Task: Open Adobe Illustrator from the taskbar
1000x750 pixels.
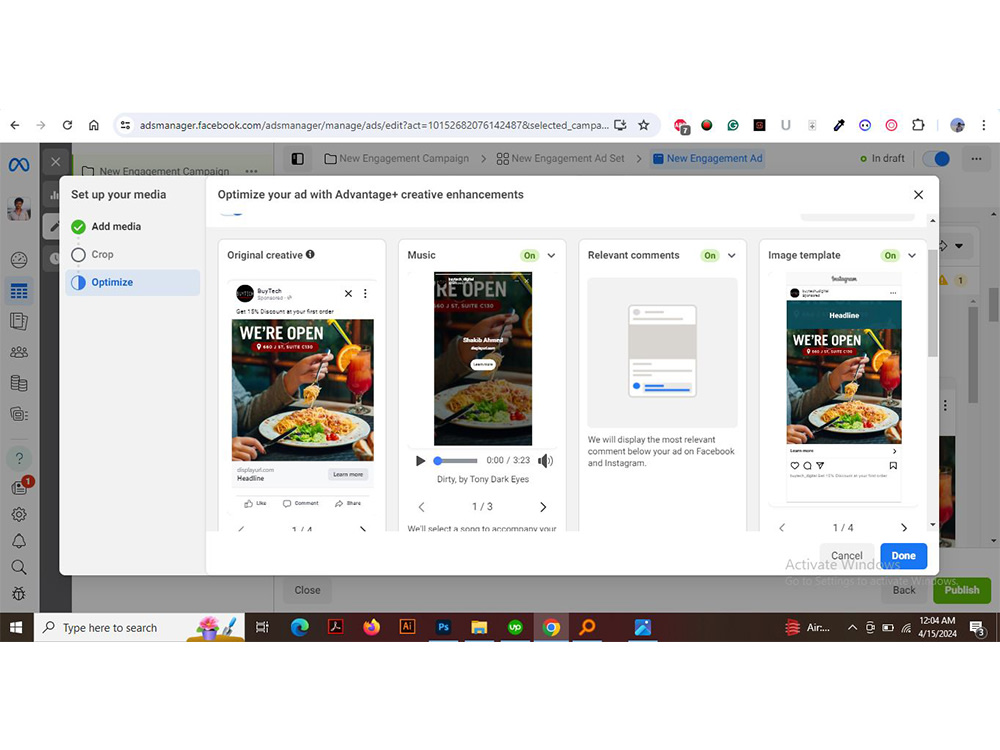Action: pyautogui.click(x=407, y=628)
